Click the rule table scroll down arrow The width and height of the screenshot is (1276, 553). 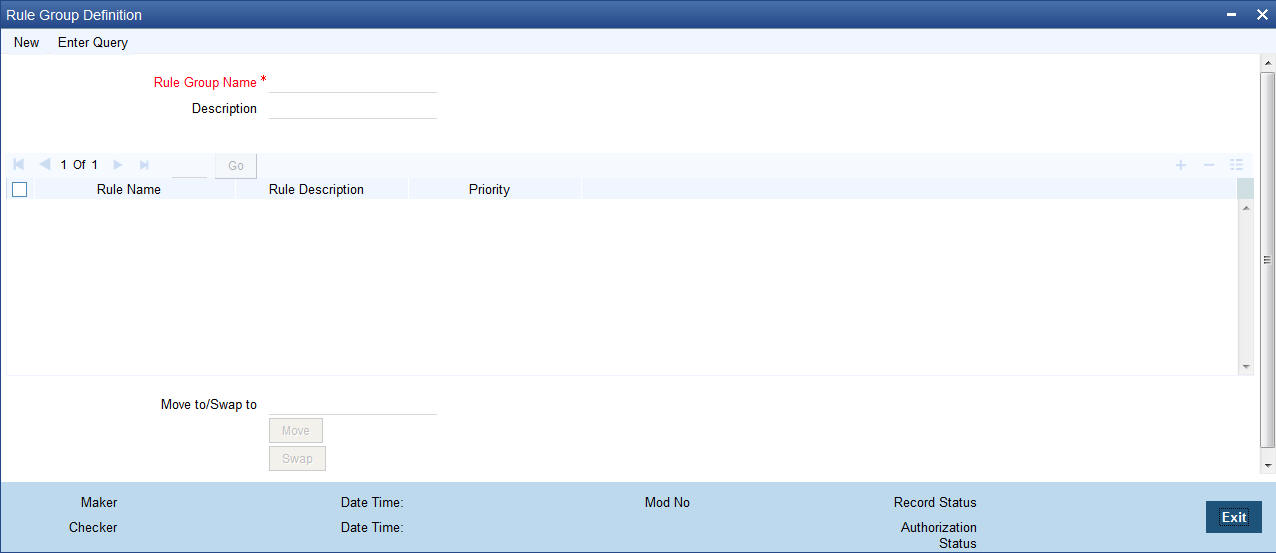1246,367
